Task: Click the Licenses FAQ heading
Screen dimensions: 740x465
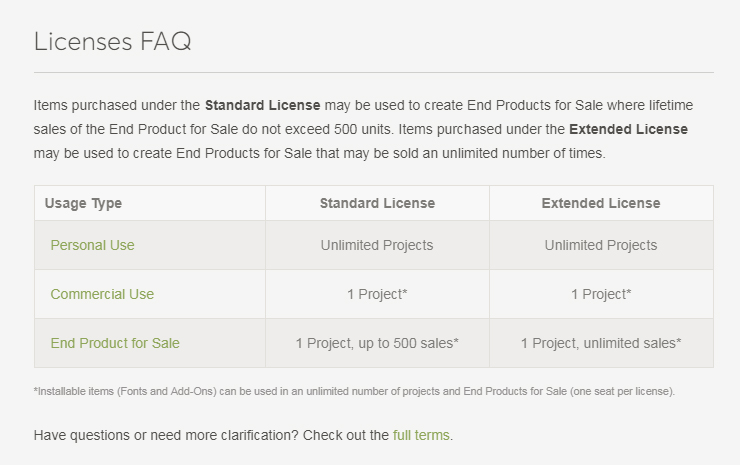Action: point(112,41)
